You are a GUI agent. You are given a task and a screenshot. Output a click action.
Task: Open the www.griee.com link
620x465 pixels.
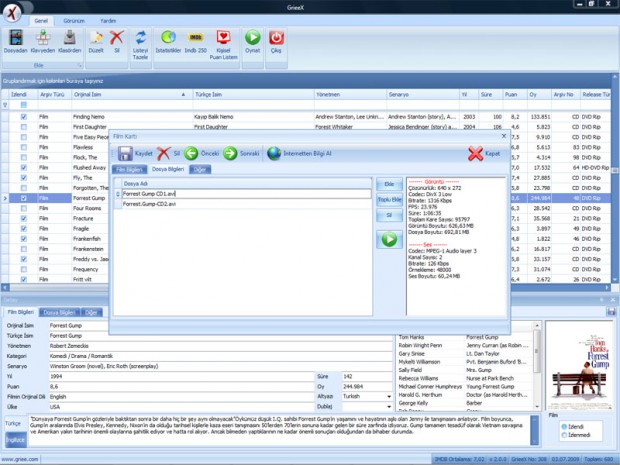coord(20,459)
